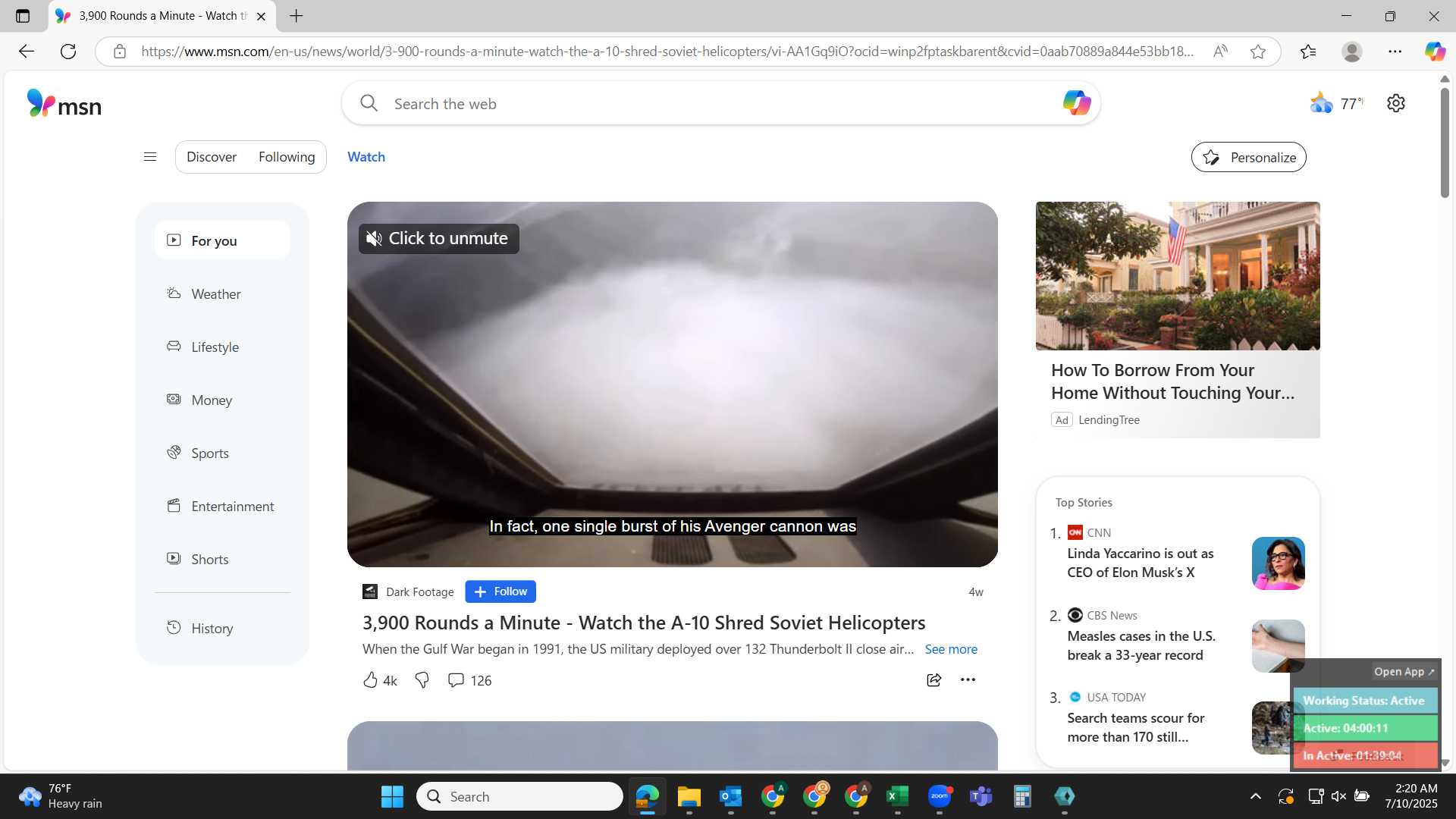Open the Windows Start menu

coord(392,796)
